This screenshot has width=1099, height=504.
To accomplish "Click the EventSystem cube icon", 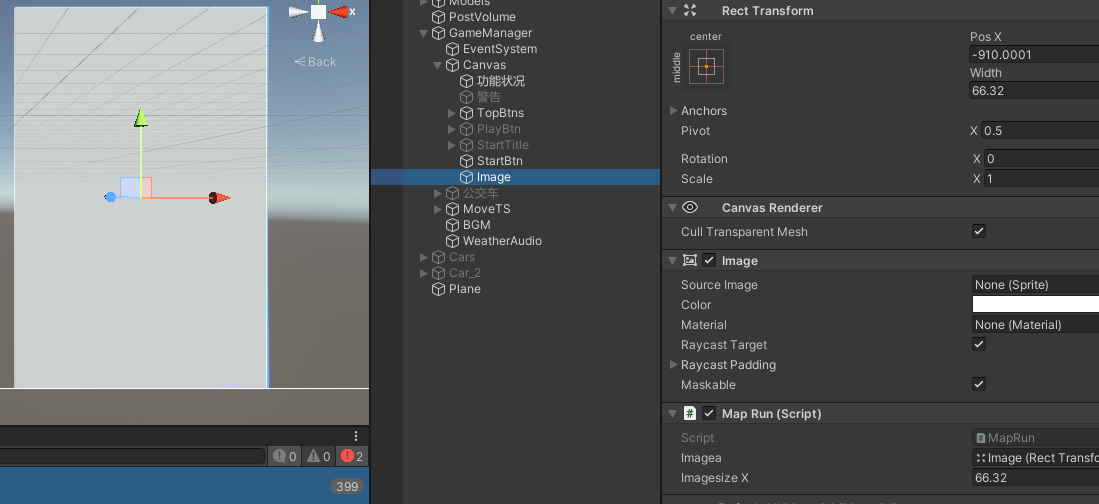I will pyautogui.click(x=453, y=49).
